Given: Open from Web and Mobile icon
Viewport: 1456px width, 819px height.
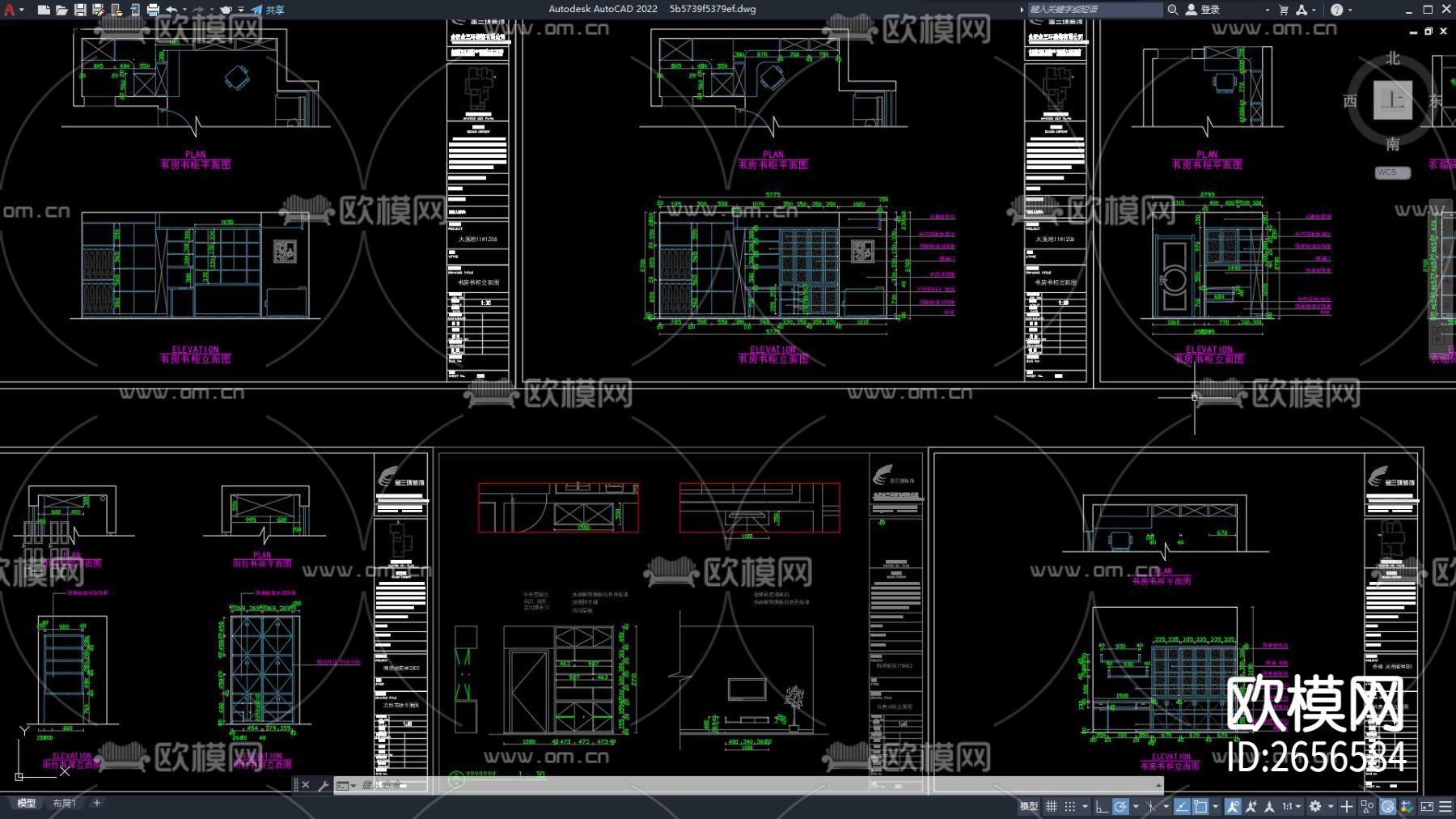Looking at the screenshot, I should (x=116, y=10).
